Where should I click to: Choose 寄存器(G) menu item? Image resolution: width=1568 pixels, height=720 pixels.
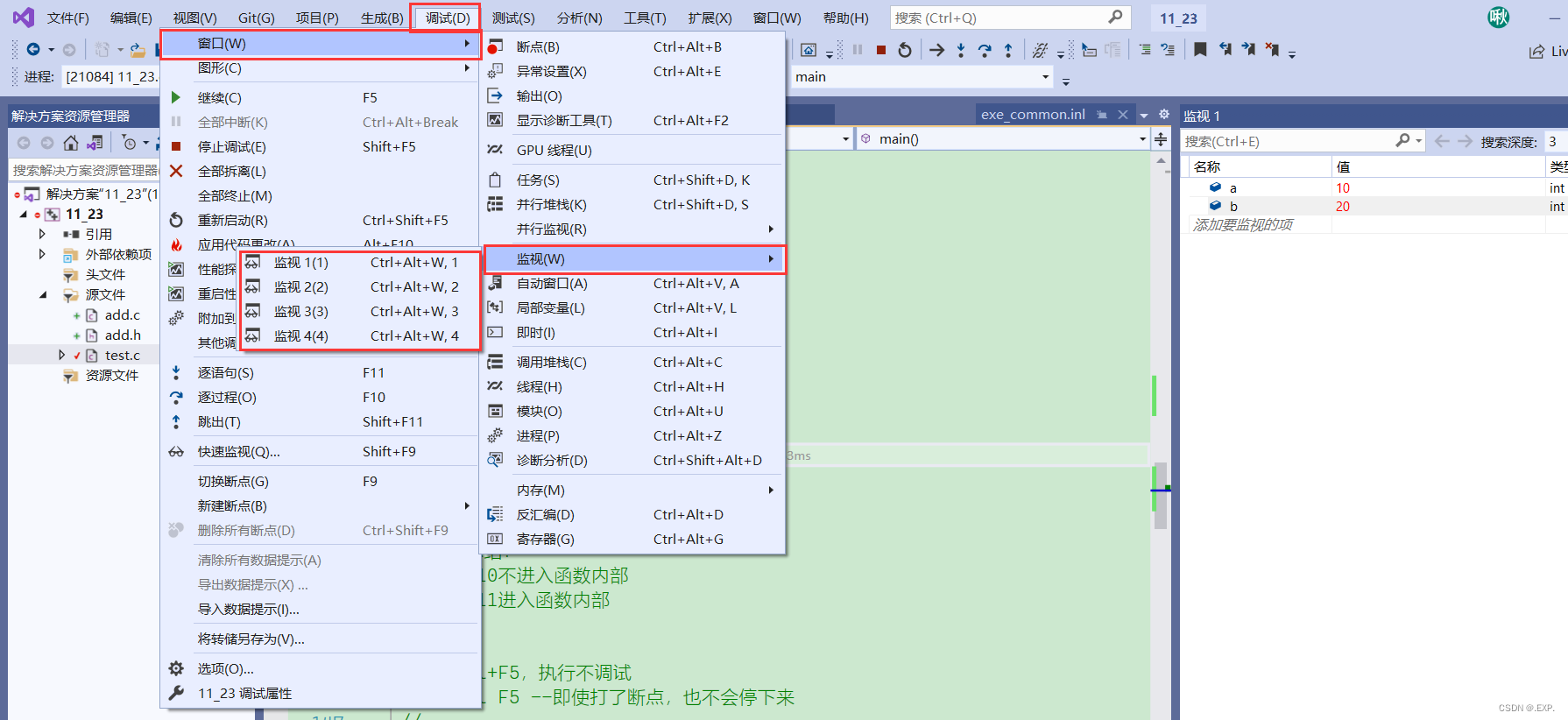tap(632, 540)
